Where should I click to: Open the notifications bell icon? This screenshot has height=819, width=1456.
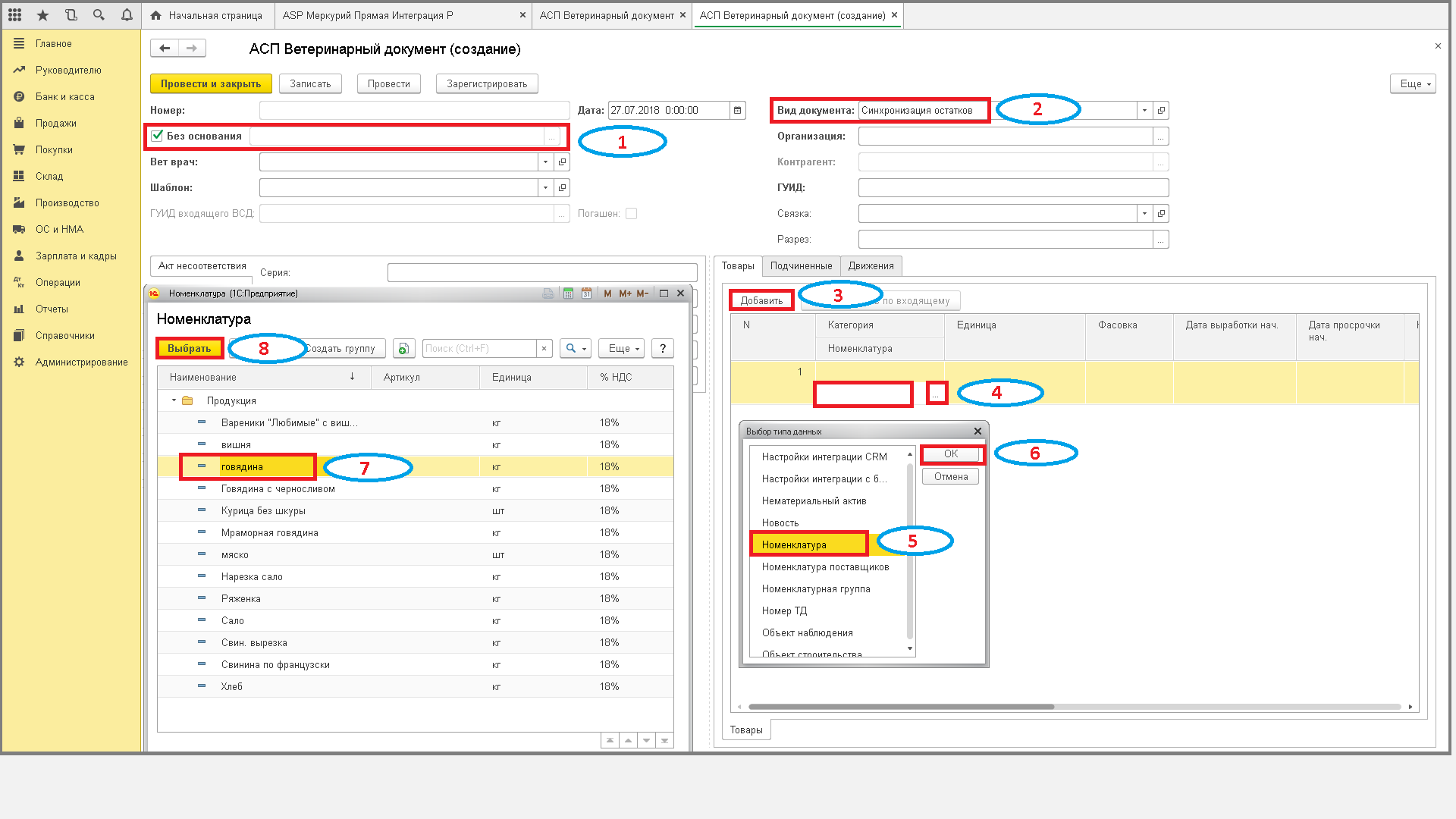127,14
